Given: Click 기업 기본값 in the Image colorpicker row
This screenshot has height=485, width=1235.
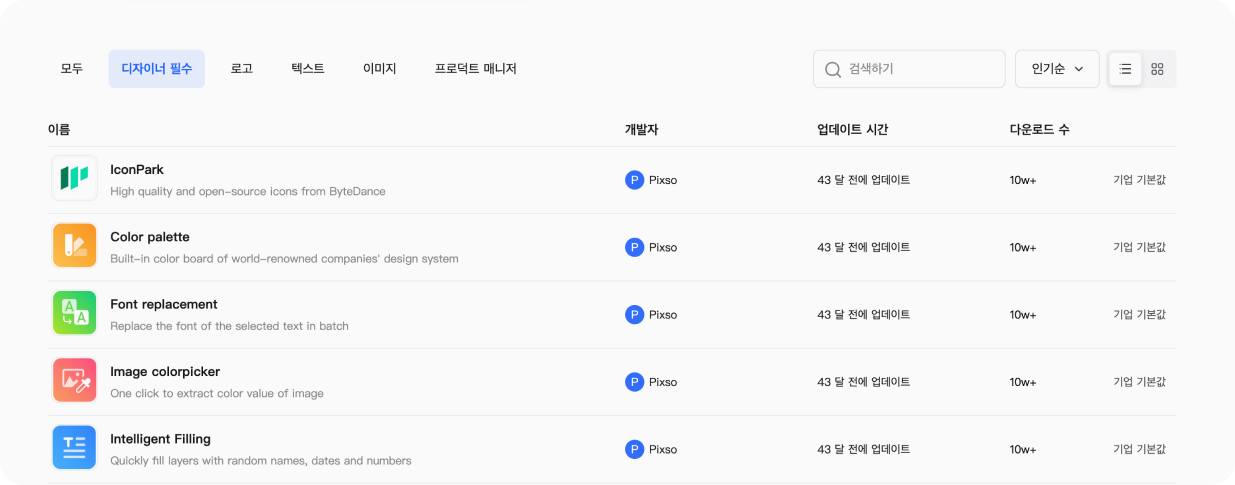Looking at the screenshot, I should (1139, 382).
